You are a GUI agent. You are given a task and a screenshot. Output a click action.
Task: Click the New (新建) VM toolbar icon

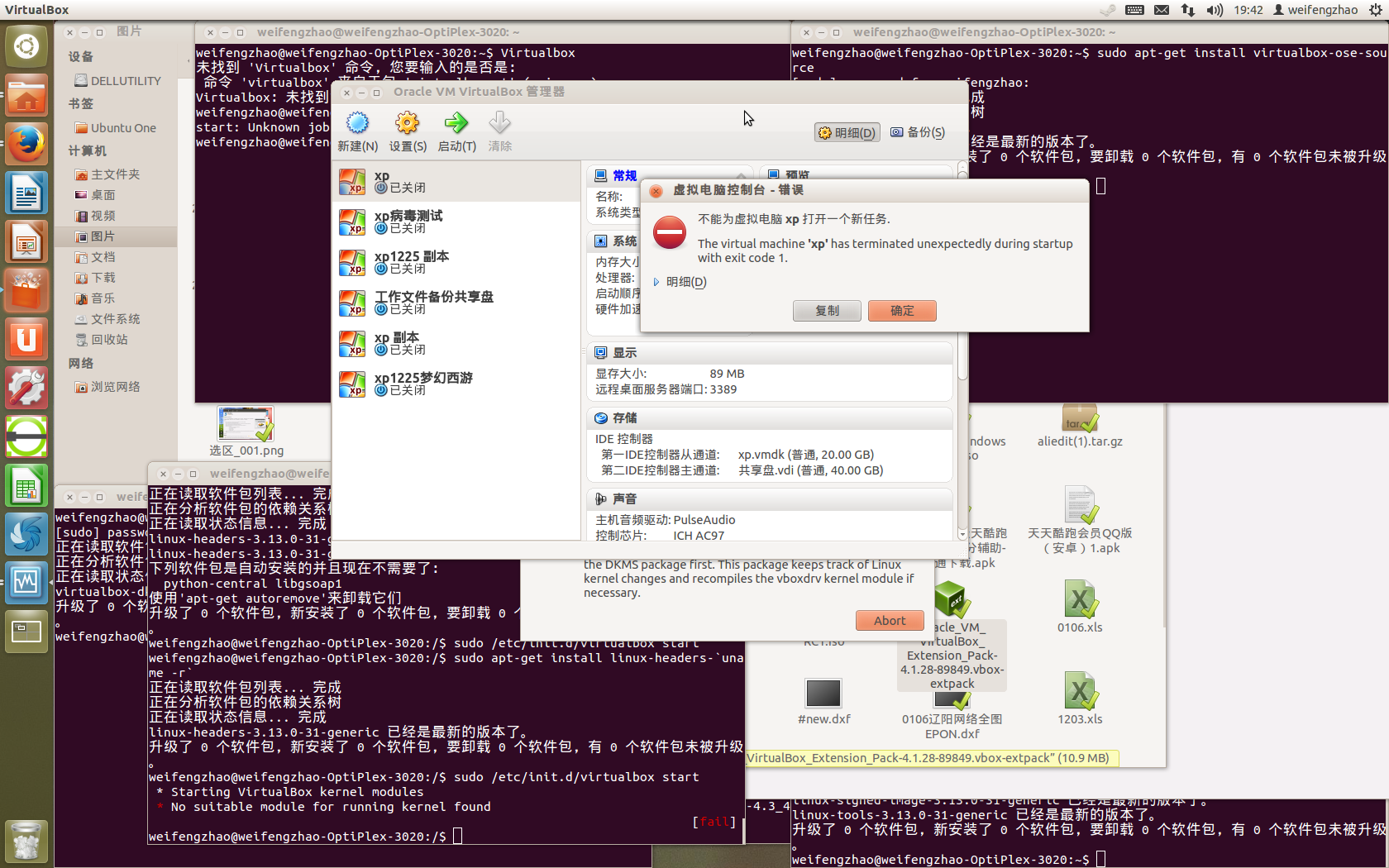click(x=357, y=124)
